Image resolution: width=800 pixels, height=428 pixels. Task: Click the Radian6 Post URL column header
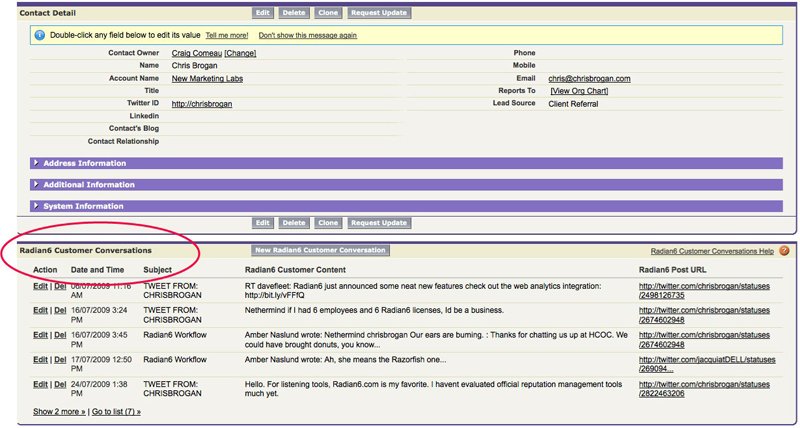[x=672, y=270]
